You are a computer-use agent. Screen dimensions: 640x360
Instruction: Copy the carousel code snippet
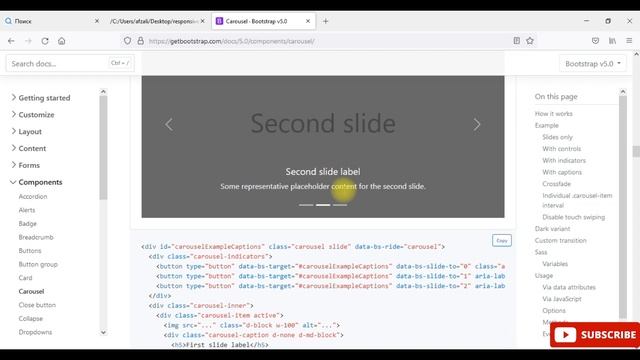point(502,240)
